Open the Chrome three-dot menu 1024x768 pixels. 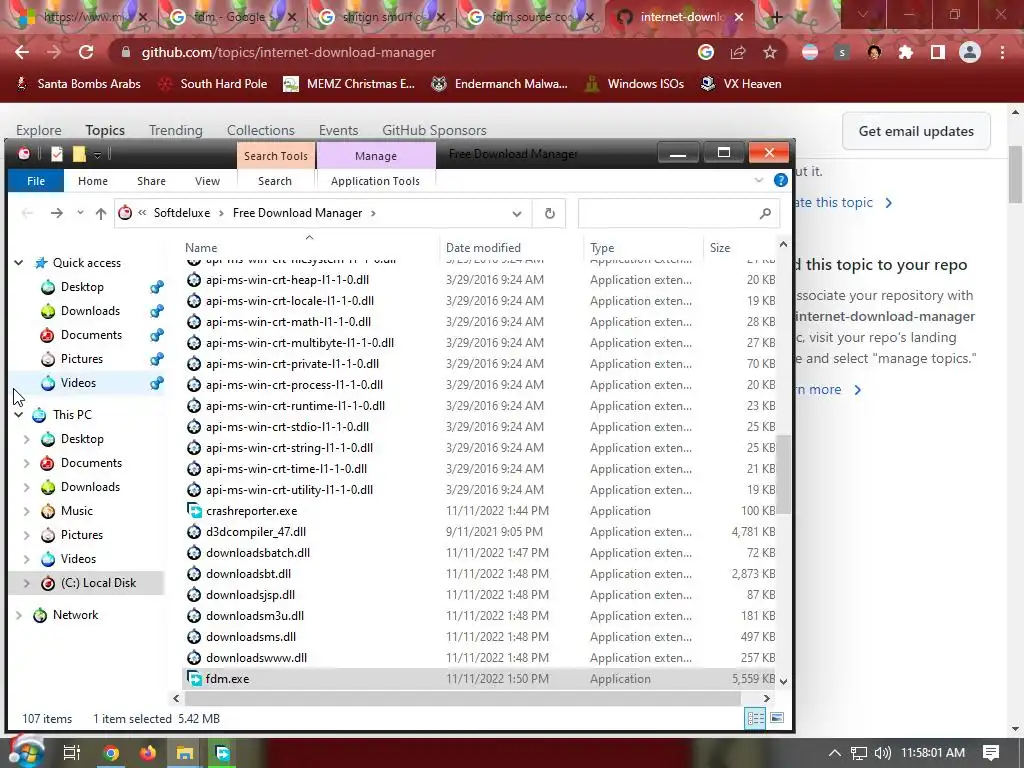pyautogui.click(x=1002, y=52)
